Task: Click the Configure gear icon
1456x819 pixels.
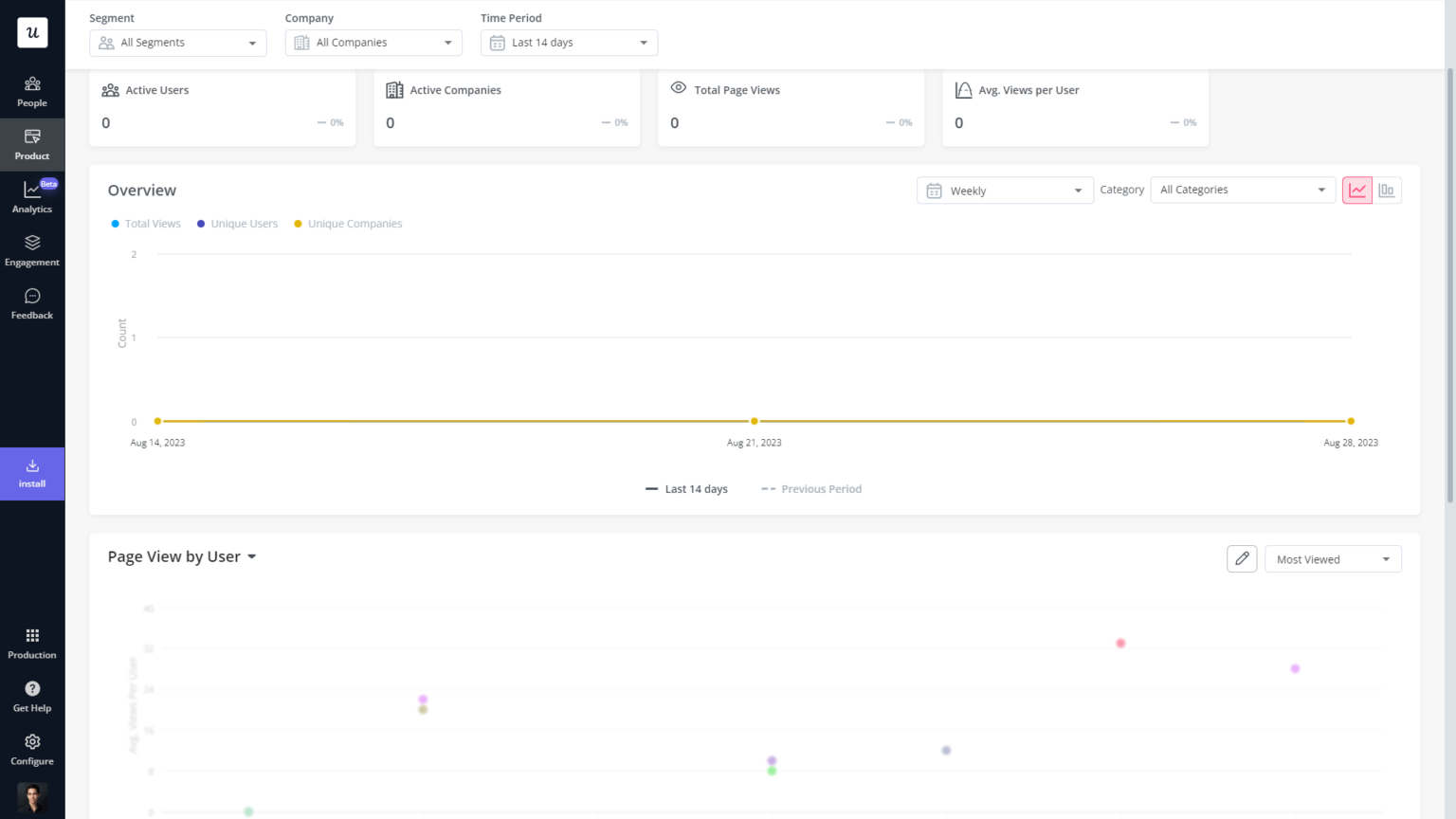Action: tap(32, 748)
